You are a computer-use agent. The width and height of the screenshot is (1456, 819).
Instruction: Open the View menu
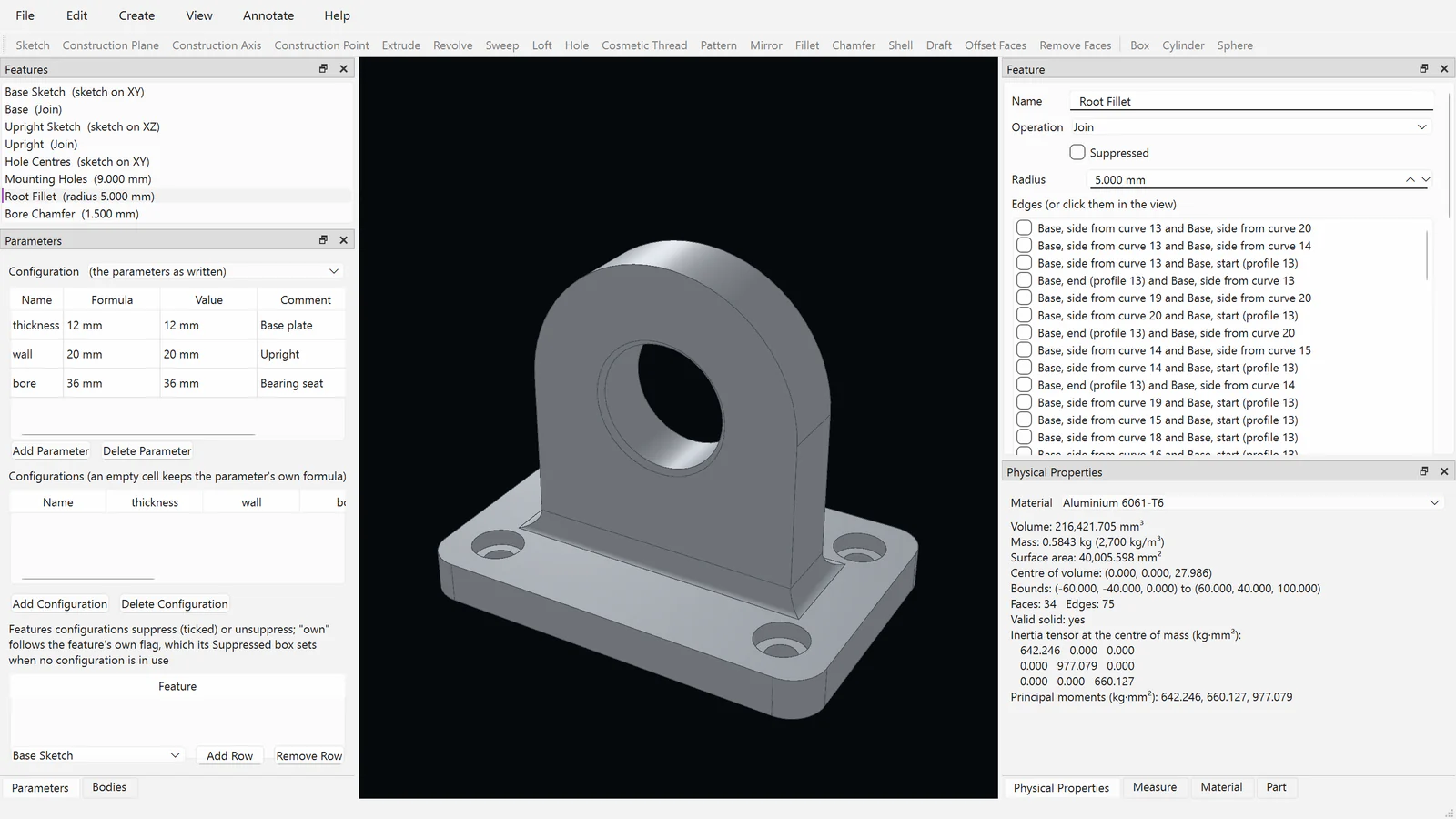click(x=199, y=15)
